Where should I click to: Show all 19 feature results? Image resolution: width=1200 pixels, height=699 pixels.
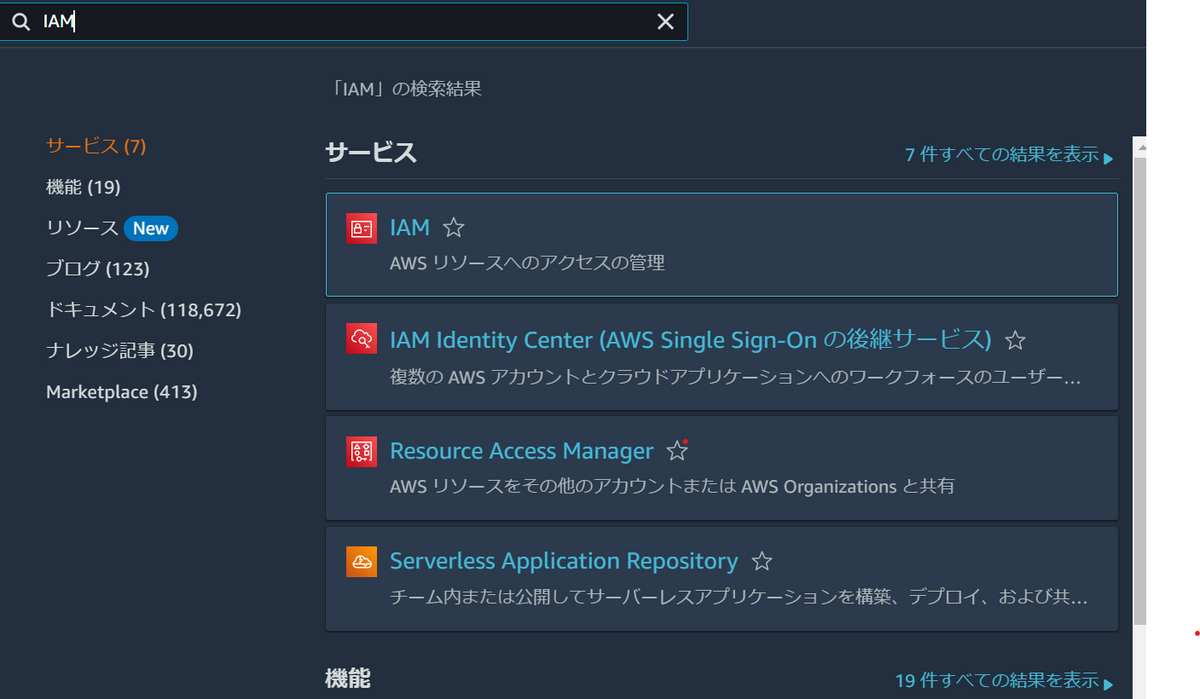1004,682
